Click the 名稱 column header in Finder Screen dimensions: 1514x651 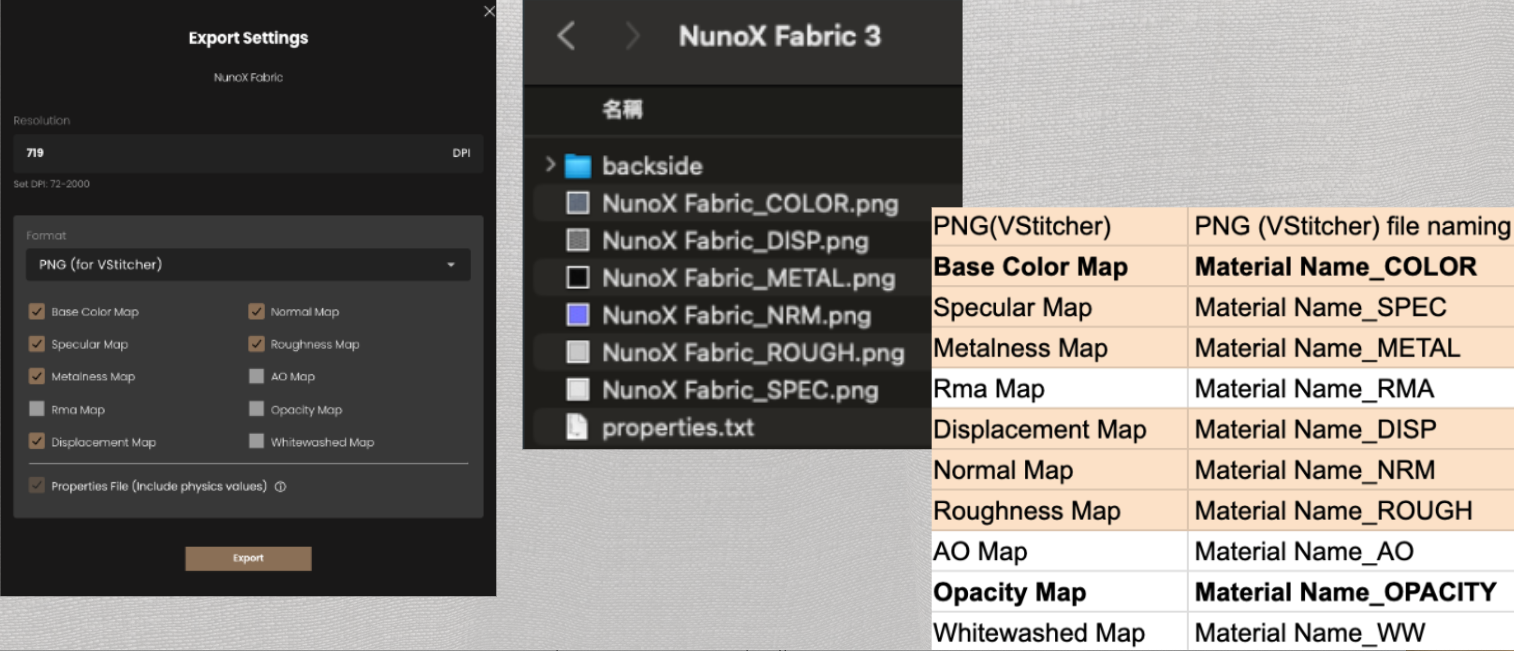coord(622,110)
